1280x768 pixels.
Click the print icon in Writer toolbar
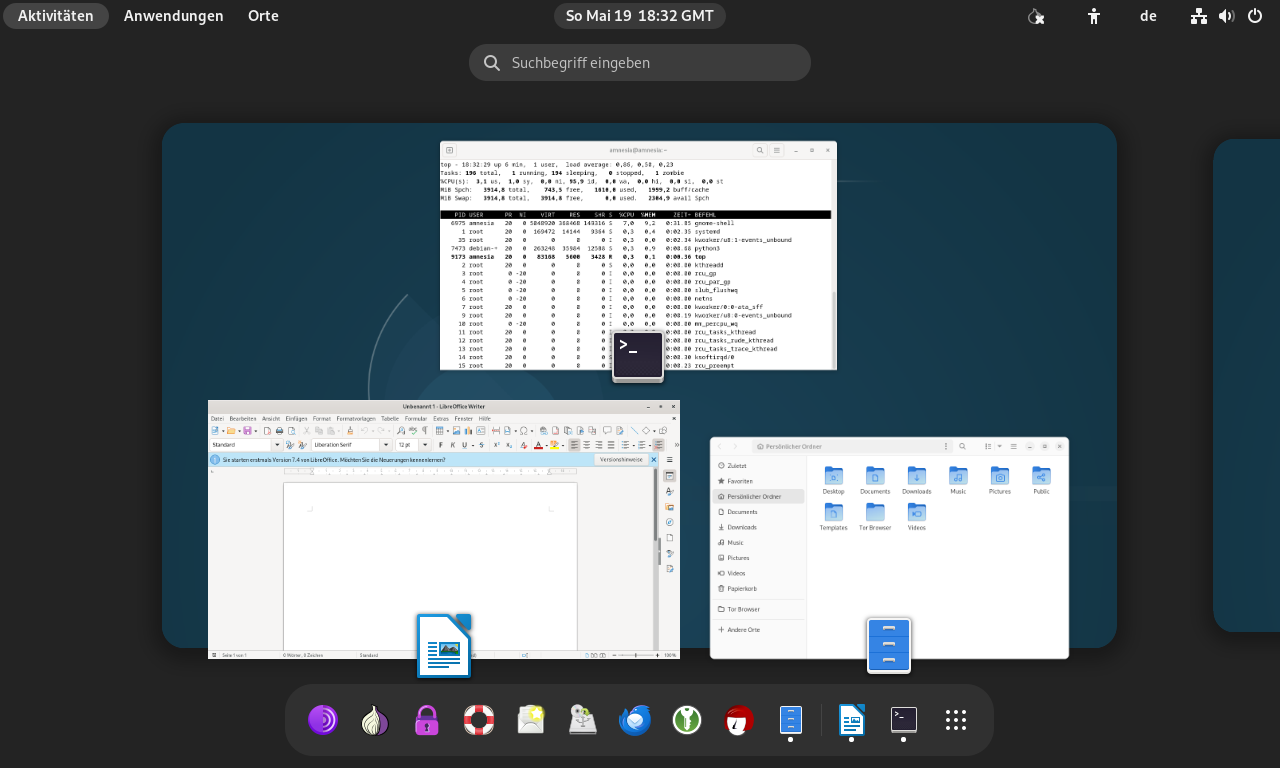[279, 431]
